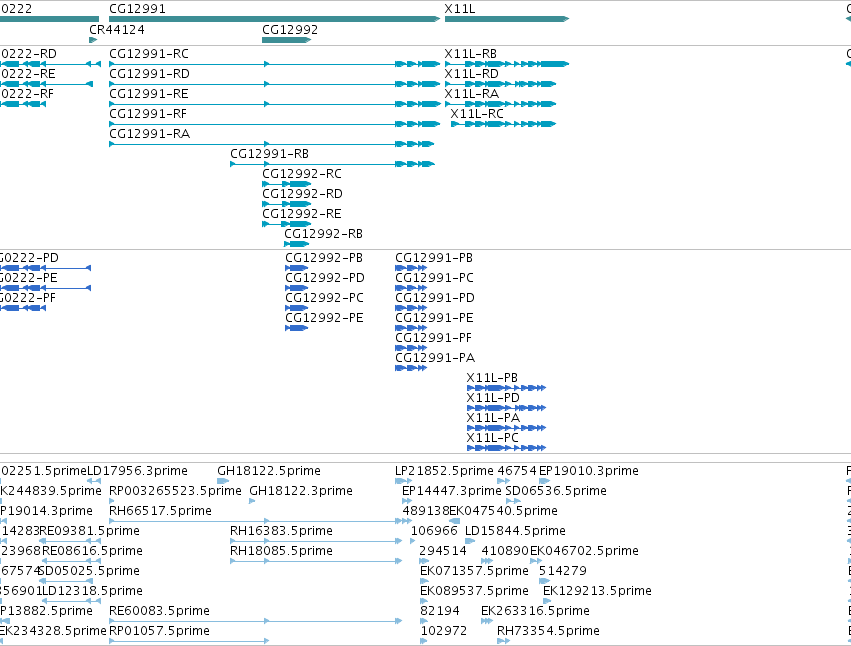Screen dimensions: 851x646
Task: Select the CG12991-PD protein label
Action: coord(435,298)
